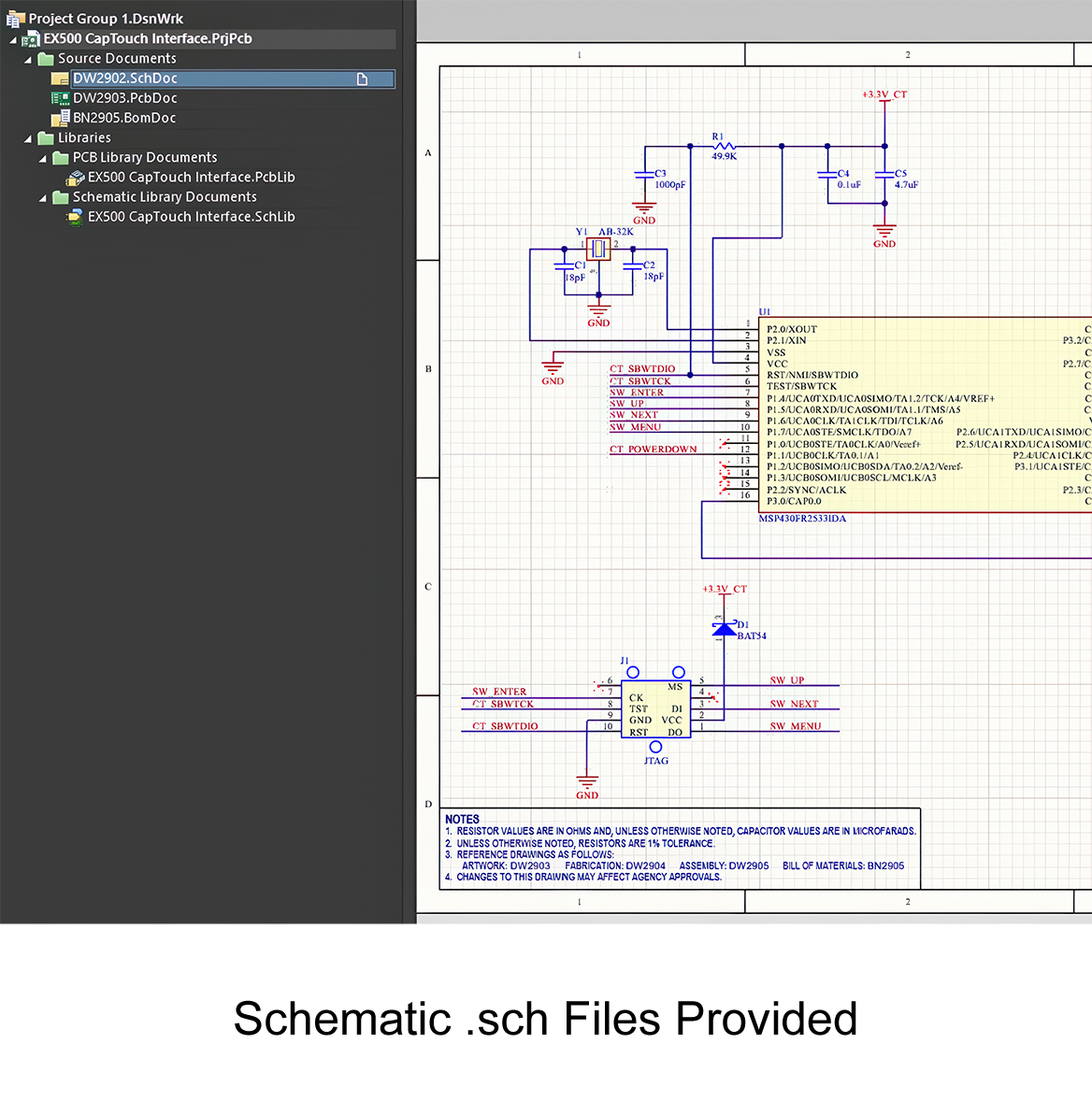This screenshot has width=1092, height=1101.
Task: Click the SW_UP net label right of J1
Action: [x=787, y=680]
